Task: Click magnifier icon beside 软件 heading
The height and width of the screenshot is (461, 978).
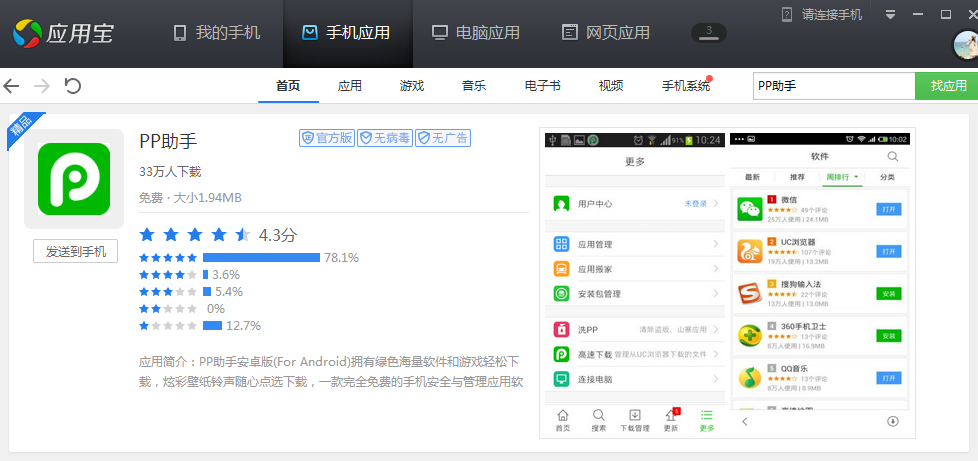Action: coord(893,156)
